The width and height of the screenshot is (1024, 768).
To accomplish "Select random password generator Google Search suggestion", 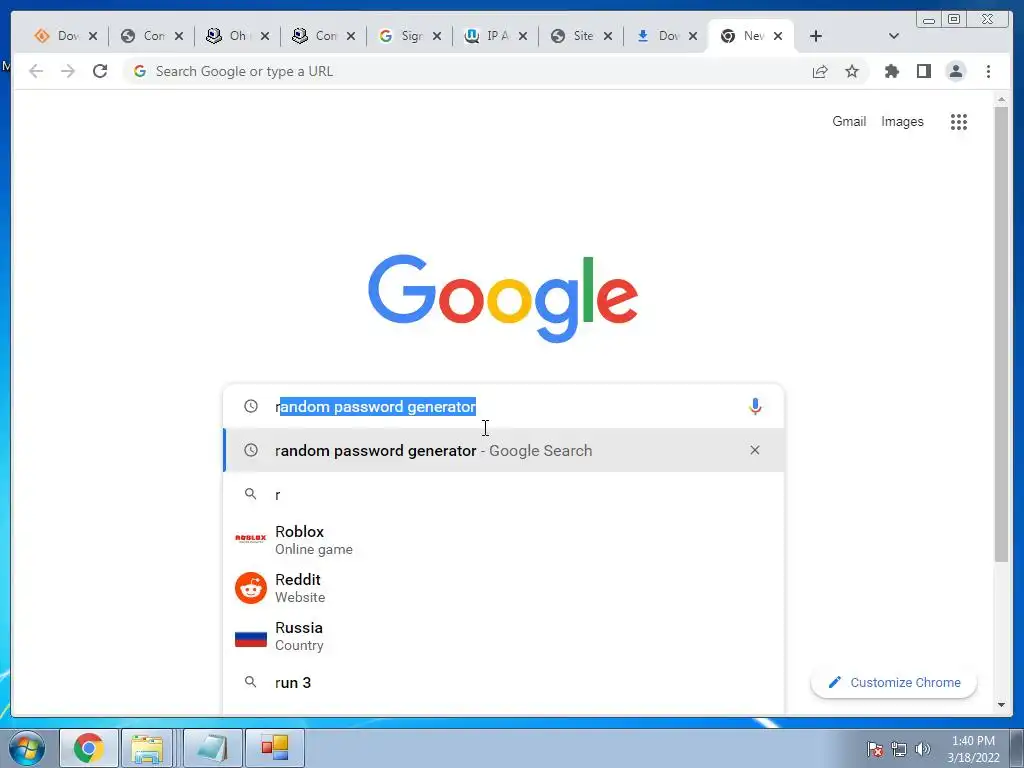I will click(x=504, y=450).
